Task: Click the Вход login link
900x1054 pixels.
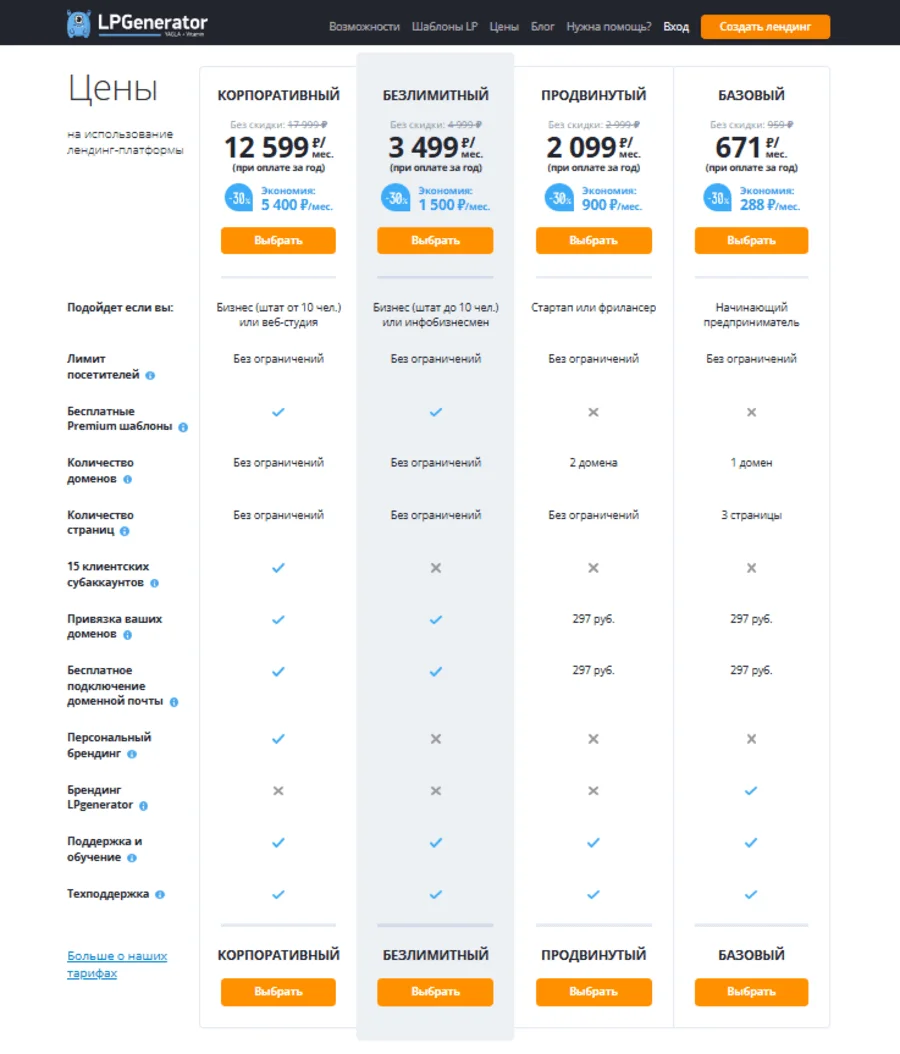Action: point(676,27)
